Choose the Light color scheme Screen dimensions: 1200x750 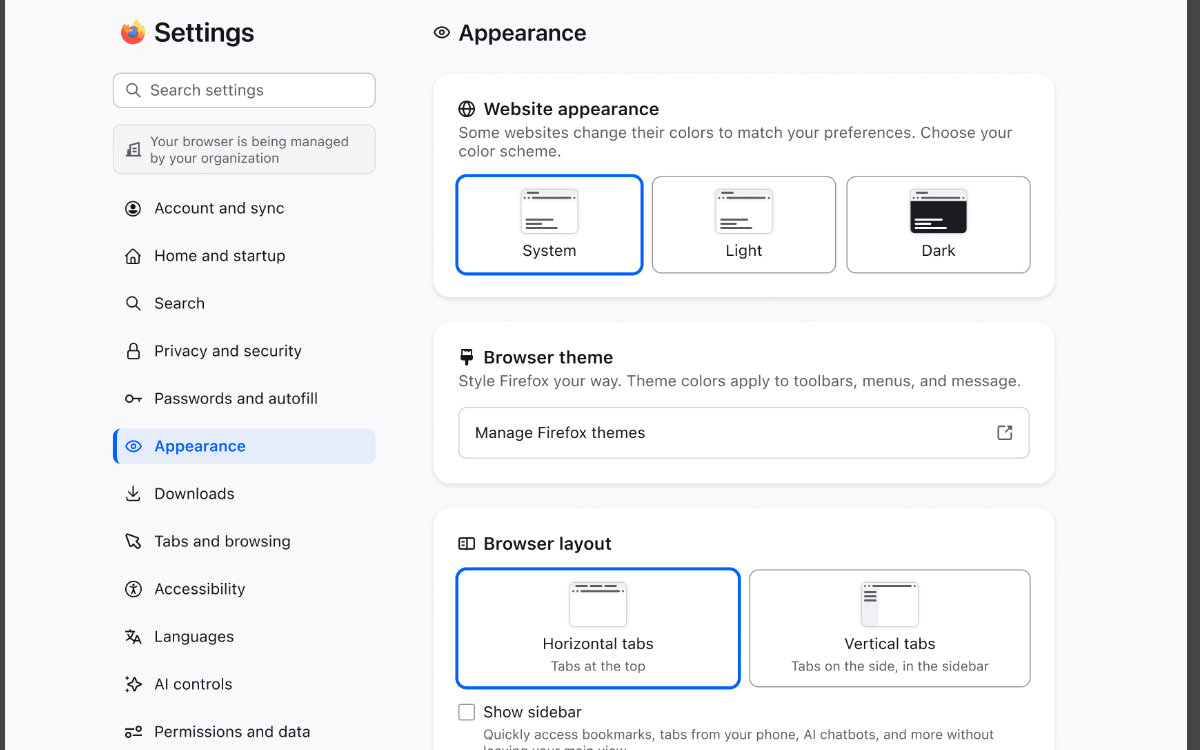click(743, 225)
